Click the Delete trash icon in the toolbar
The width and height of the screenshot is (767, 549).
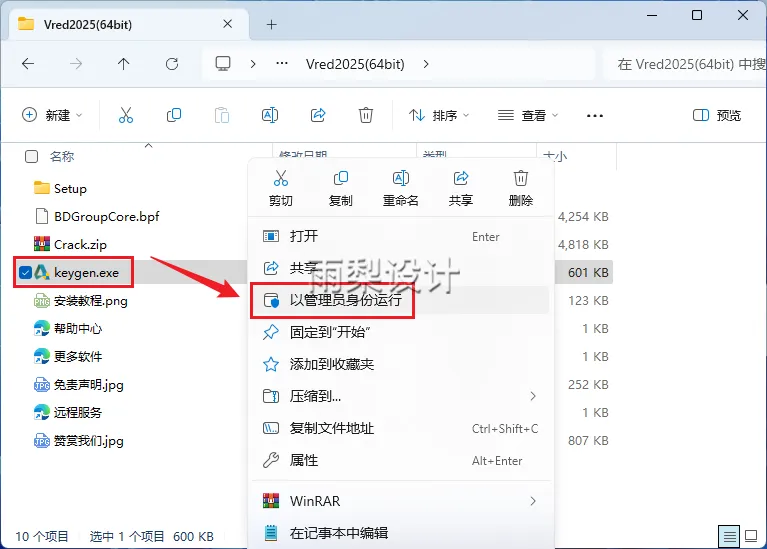click(366, 115)
